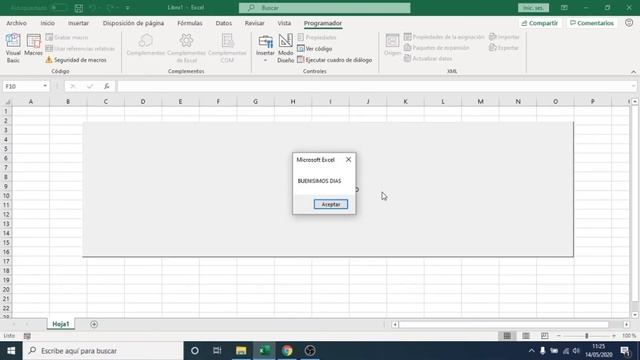Open the Name Box dropdown arrow
Viewport: 640px width, 360px height.
[x=45, y=86]
